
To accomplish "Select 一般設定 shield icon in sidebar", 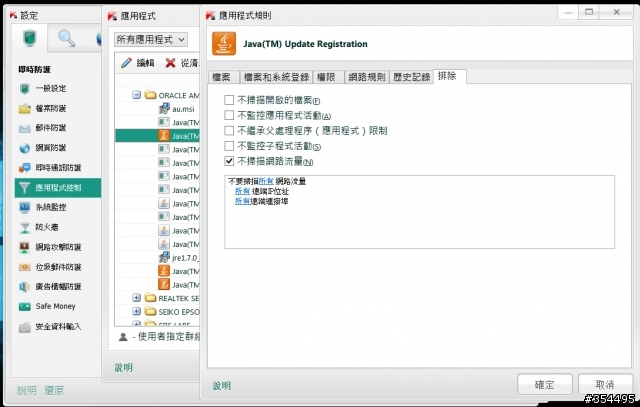I will click(x=24, y=89).
